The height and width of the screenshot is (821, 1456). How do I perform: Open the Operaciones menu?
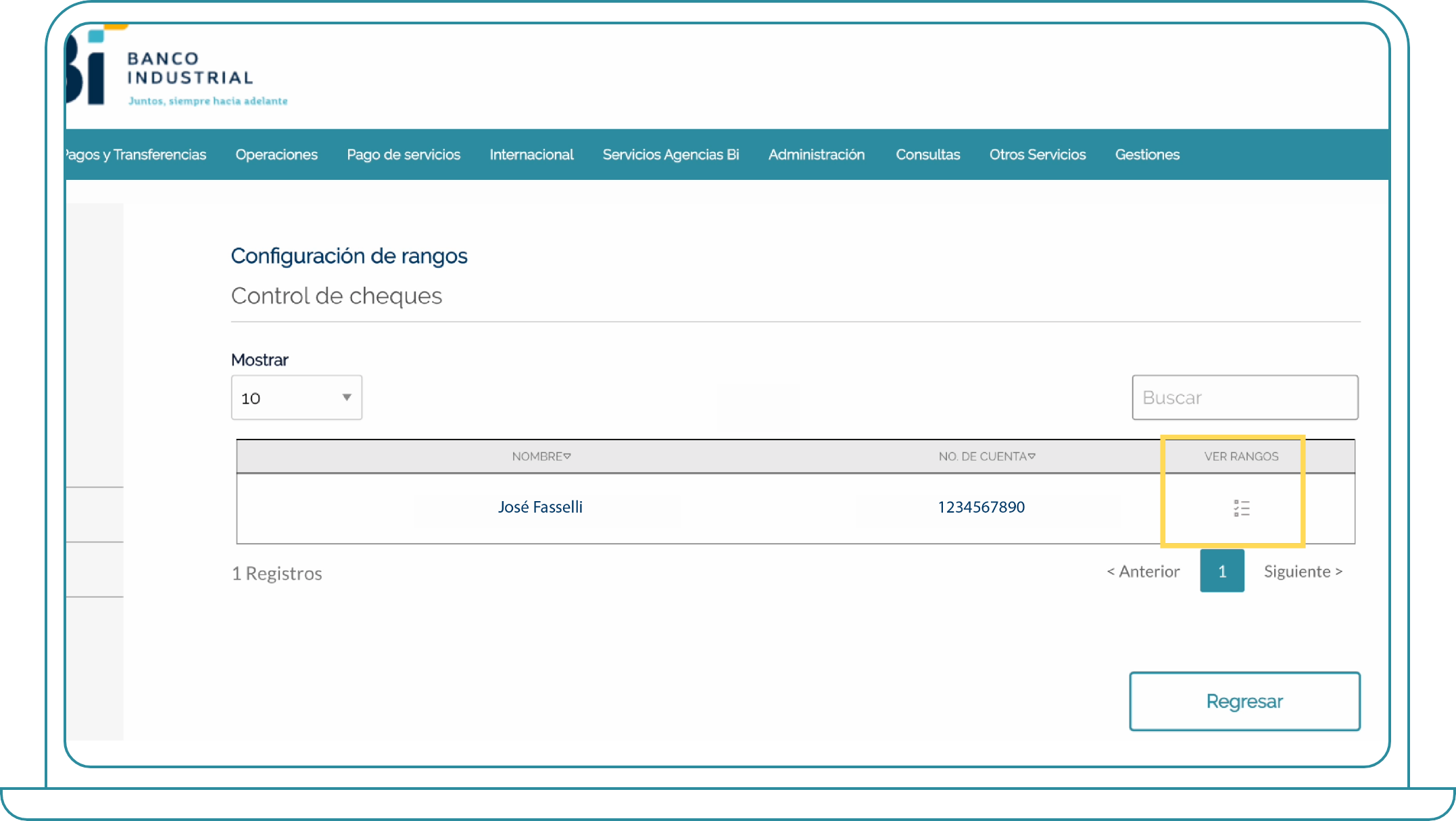click(x=276, y=154)
